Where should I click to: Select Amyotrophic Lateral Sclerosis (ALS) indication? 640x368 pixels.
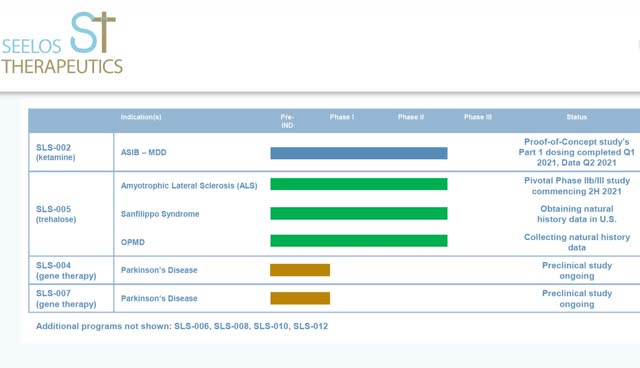pos(189,186)
